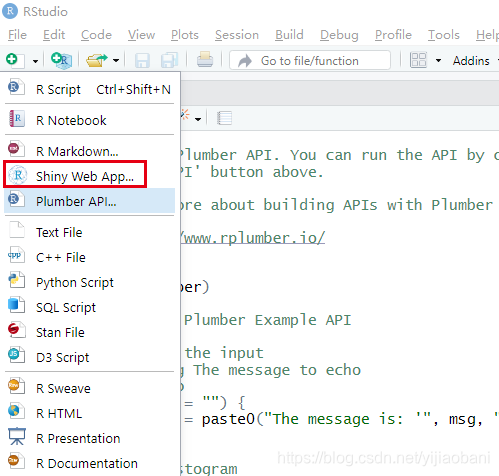
Task: Click the Save floppy disk icon
Action: click(x=142, y=61)
